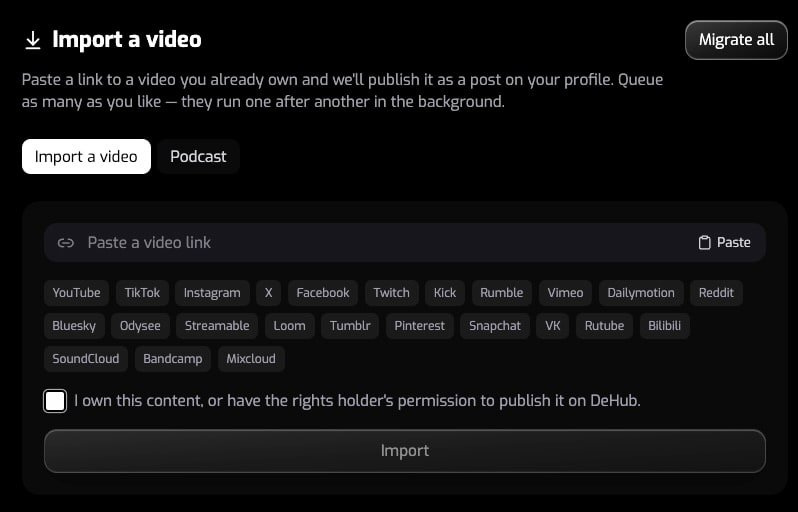Image resolution: width=798 pixels, height=512 pixels.
Task: Select the Import a video tab
Action: 87,156
